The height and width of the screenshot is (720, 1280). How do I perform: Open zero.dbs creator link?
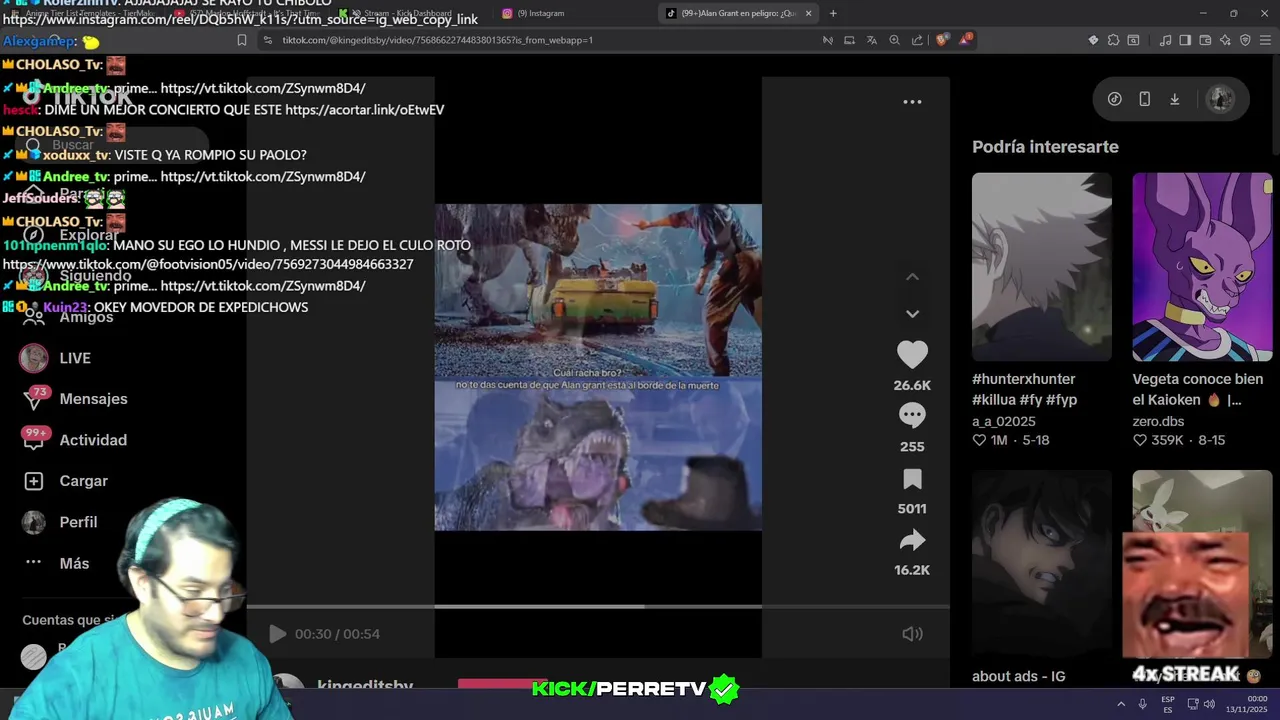1158,422
